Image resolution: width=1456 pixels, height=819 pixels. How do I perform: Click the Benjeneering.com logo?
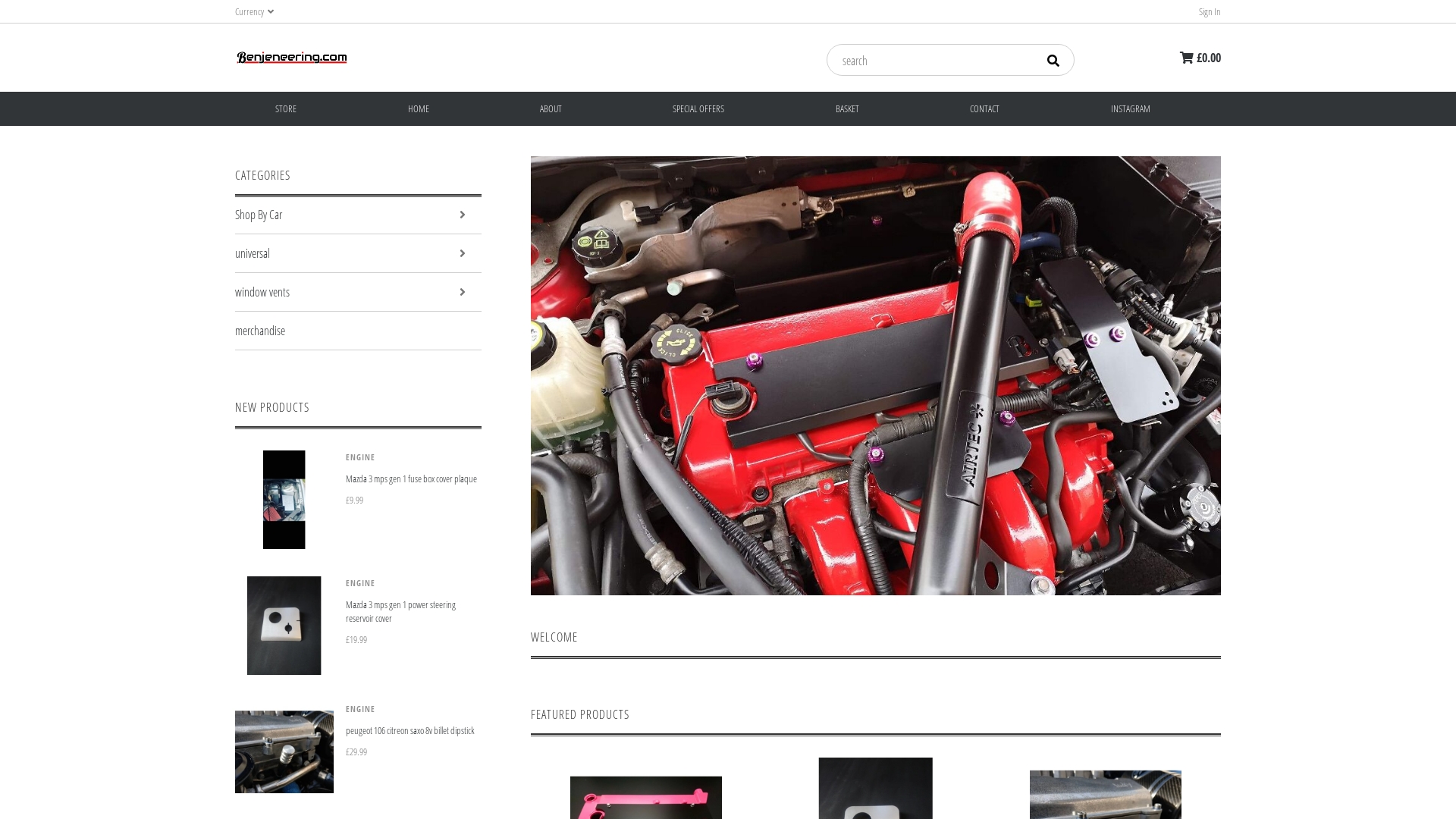tap(292, 58)
